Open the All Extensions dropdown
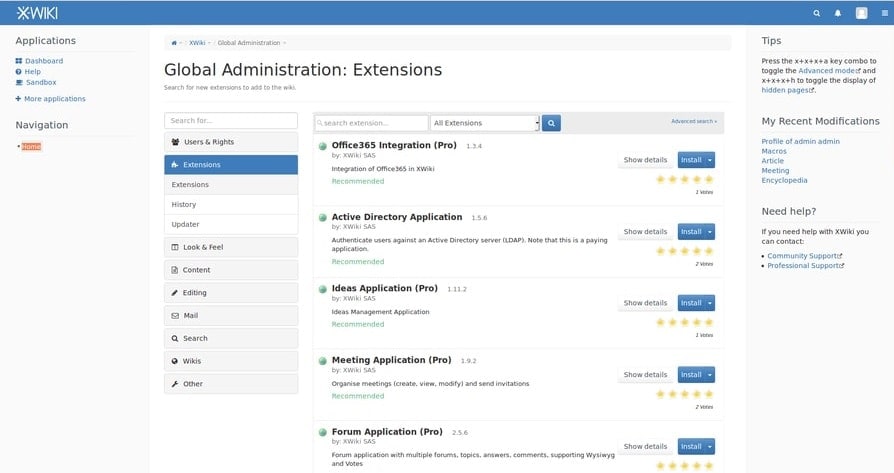The image size is (894, 473). pos(485,123)
